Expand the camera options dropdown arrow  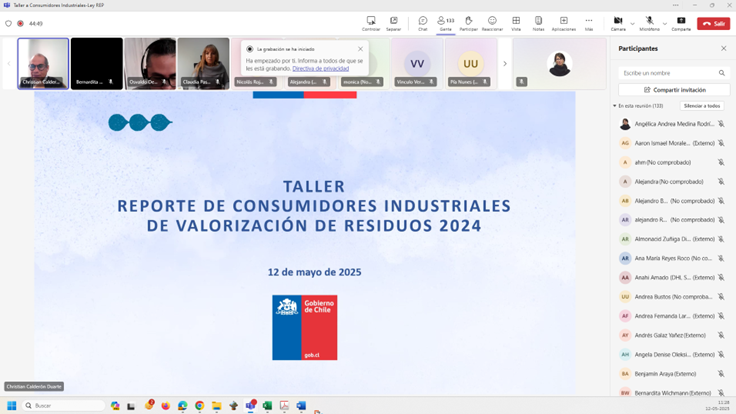633,22
